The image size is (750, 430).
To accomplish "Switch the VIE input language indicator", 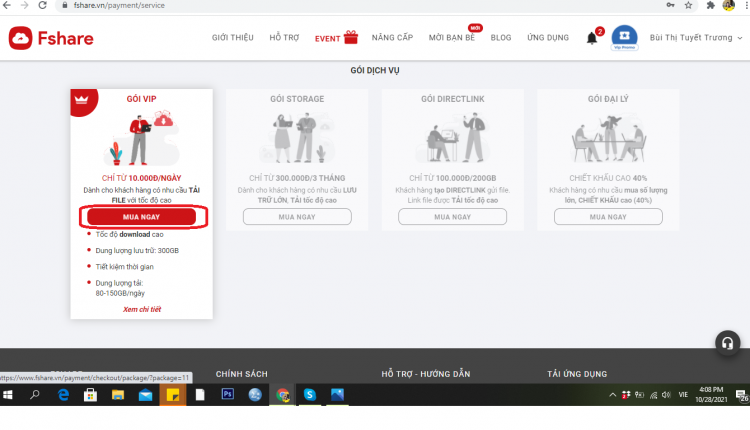I will (x=683, y=395).
